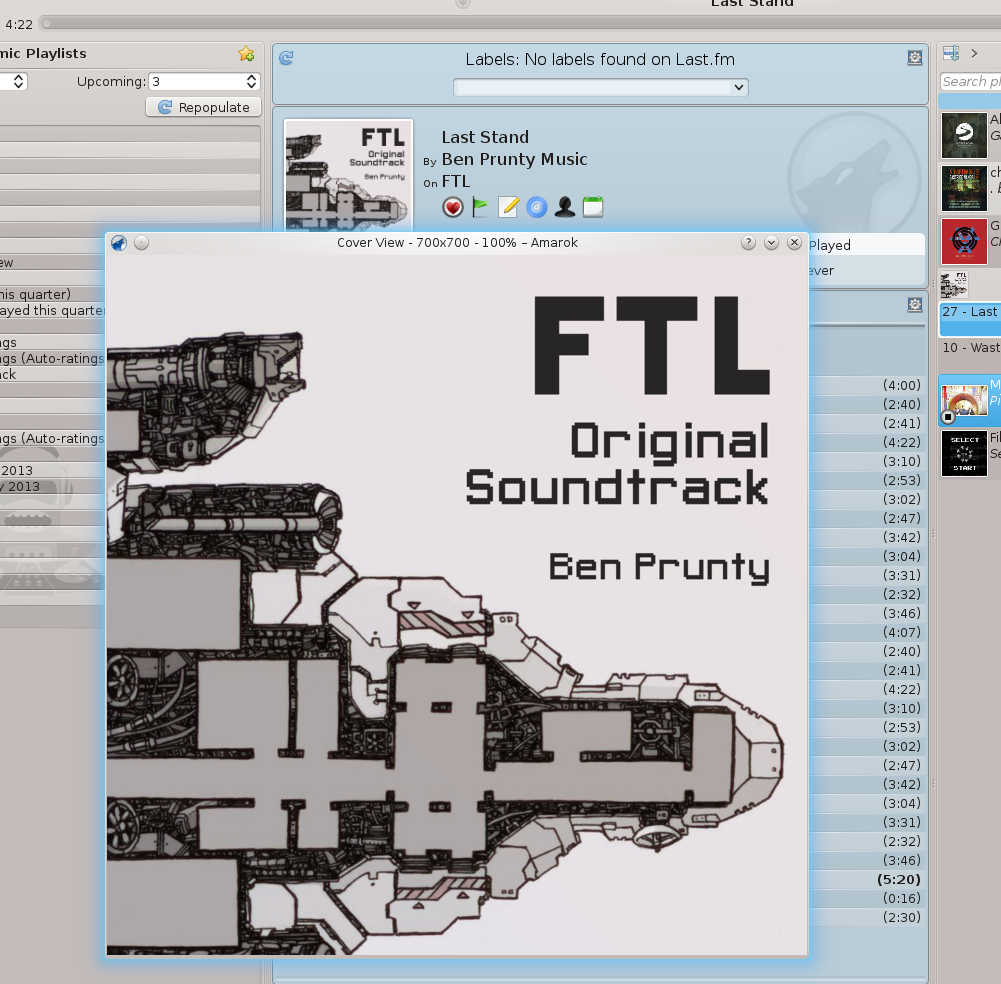The height and width of the screenshot is (984, 1001).
Task: Click artist name 'Ben Prunty Music'
Action: point(515,159)
